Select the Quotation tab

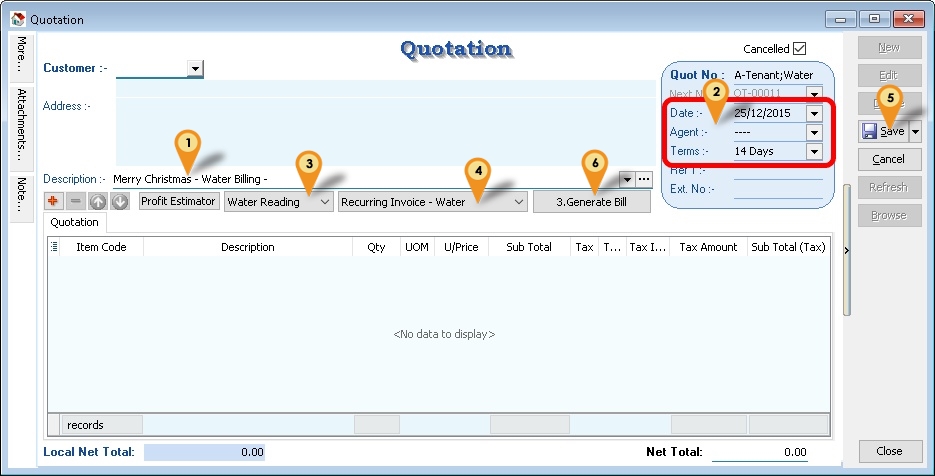pos(74,222)
